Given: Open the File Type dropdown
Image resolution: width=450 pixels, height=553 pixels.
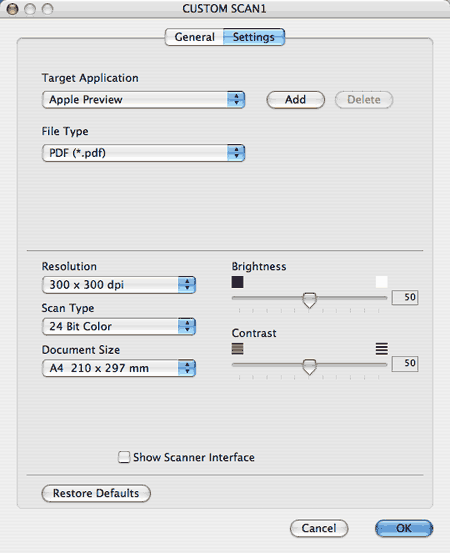Looking at the screenshot, I should (x=143, y=153).
